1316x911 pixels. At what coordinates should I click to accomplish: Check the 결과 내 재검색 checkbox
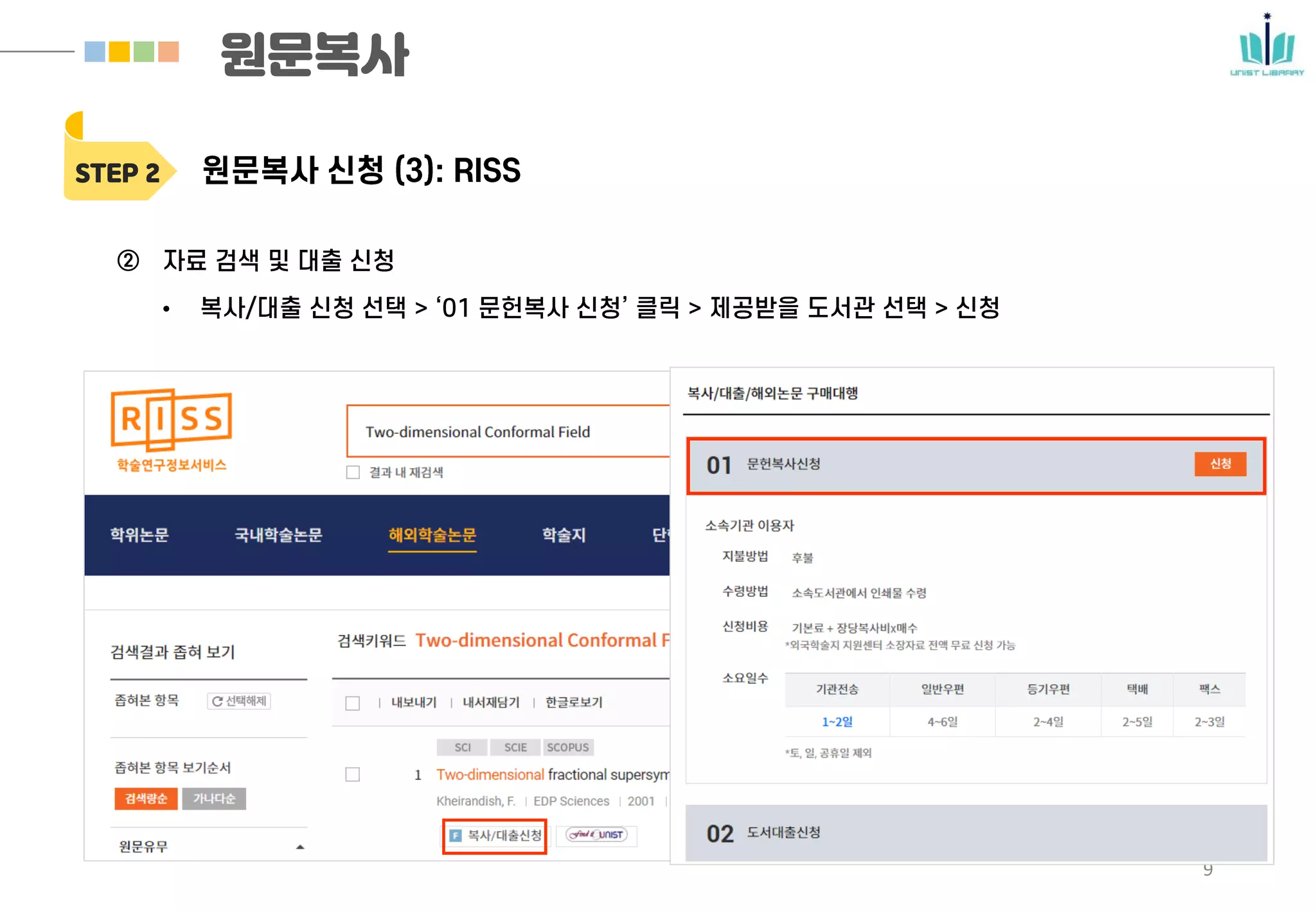point(353,472)
